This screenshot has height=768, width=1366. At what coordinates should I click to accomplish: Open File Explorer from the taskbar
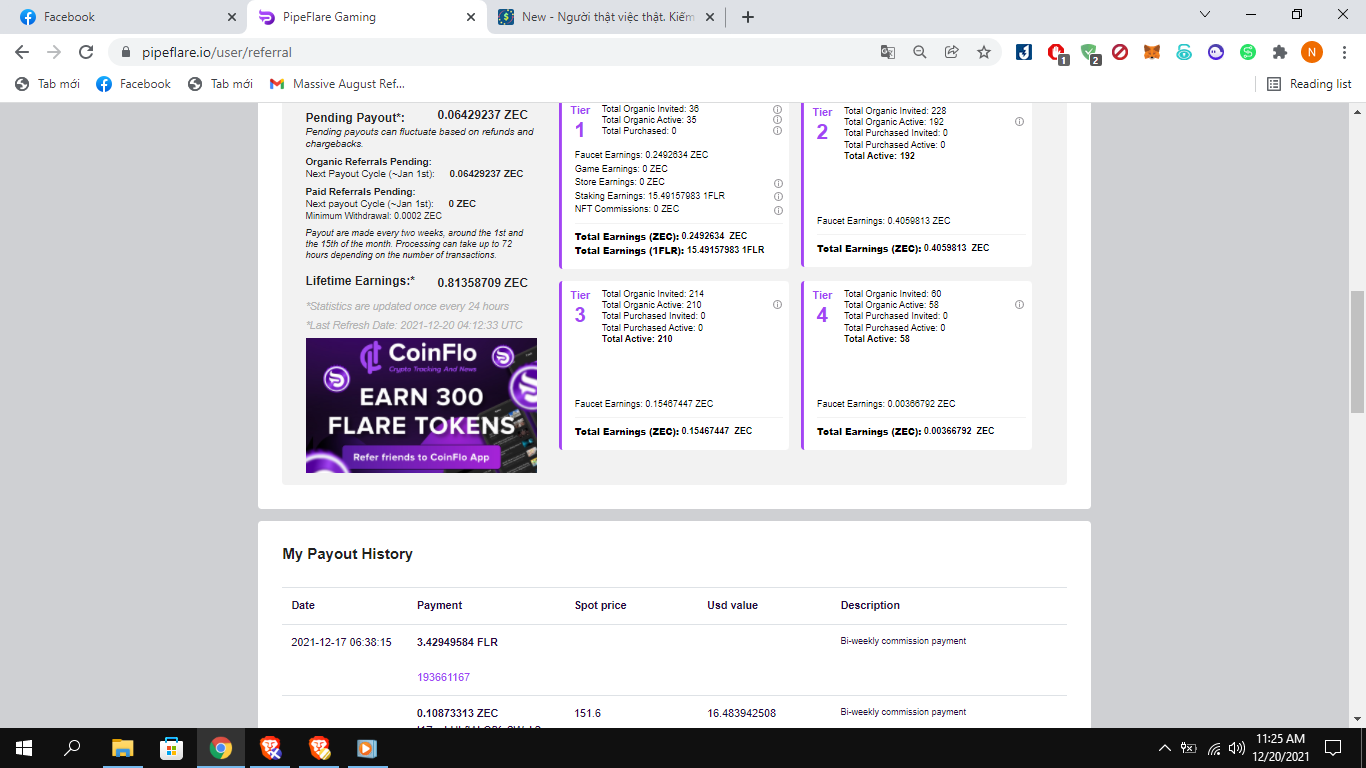tap(122, 748)
